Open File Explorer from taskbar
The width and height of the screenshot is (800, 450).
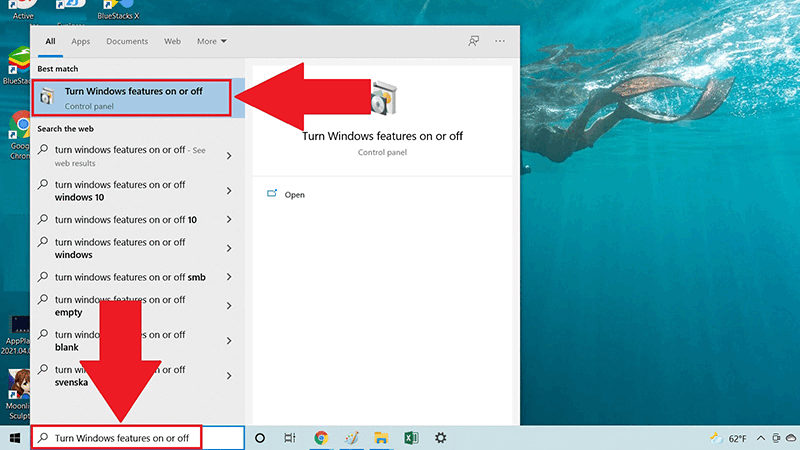point(381,438)
